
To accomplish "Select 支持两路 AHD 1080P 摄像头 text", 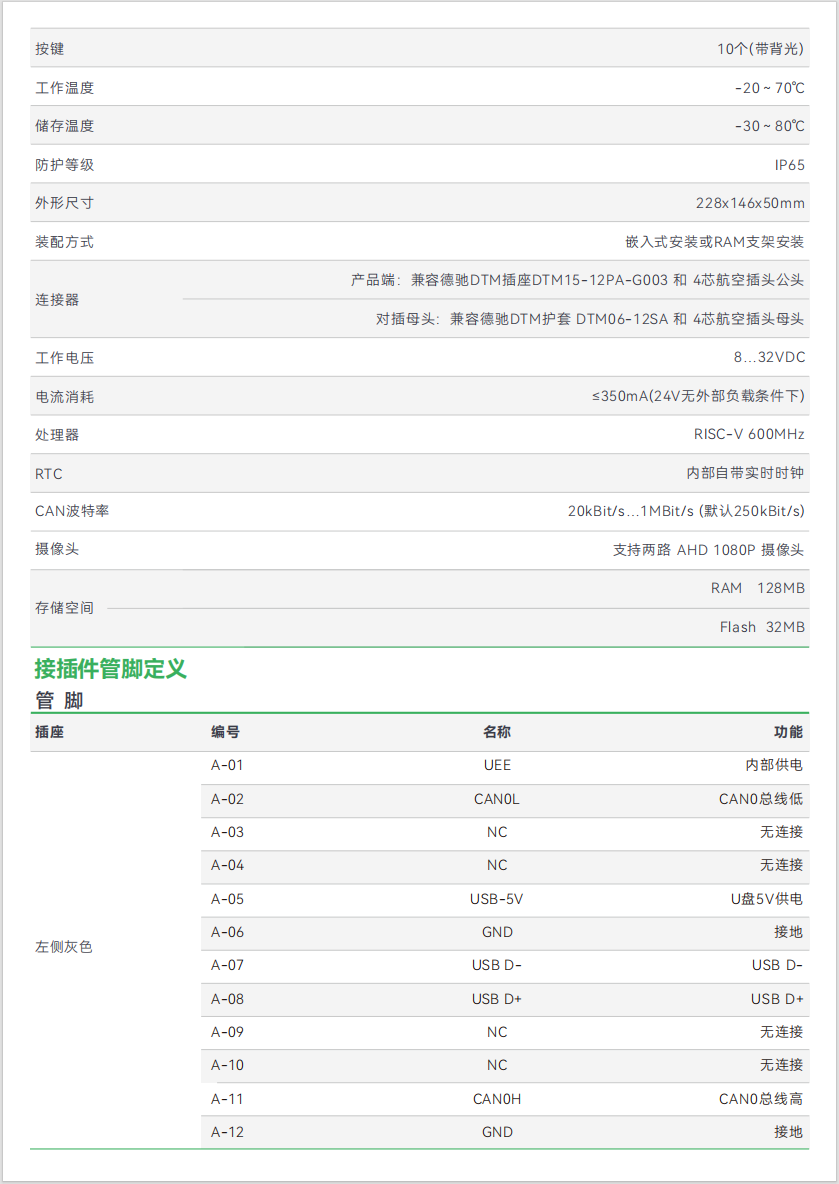I will (708, 550).
